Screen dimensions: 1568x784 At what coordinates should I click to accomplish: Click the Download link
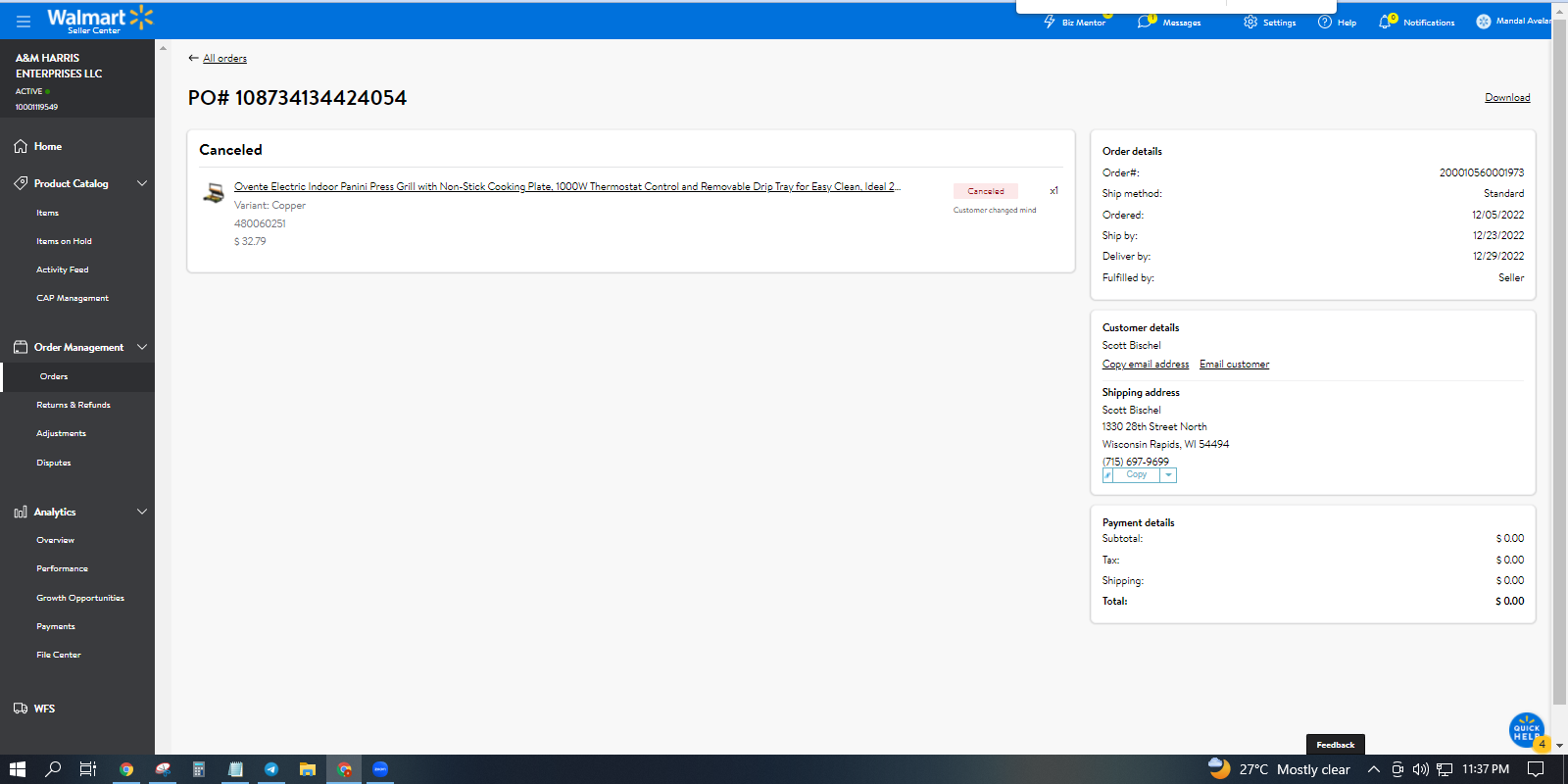[1507, 98]
